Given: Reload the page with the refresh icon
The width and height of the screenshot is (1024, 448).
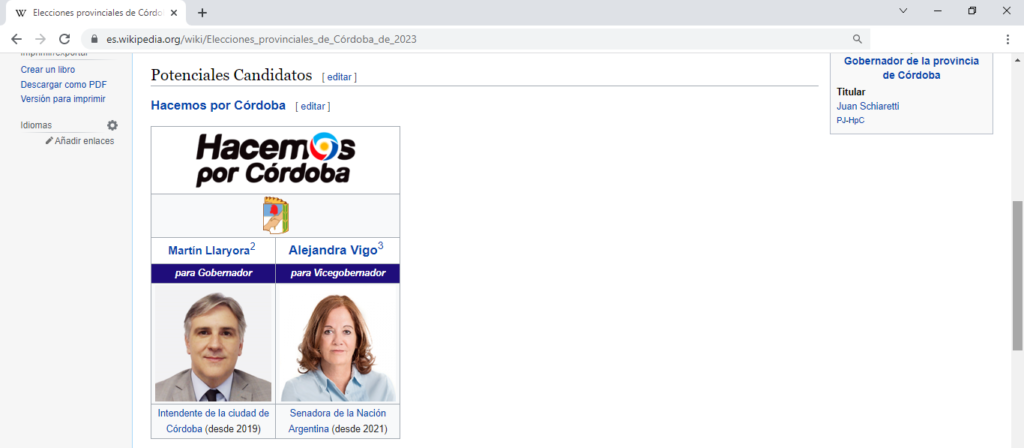Looking at the screenshot, I should 64,39.
